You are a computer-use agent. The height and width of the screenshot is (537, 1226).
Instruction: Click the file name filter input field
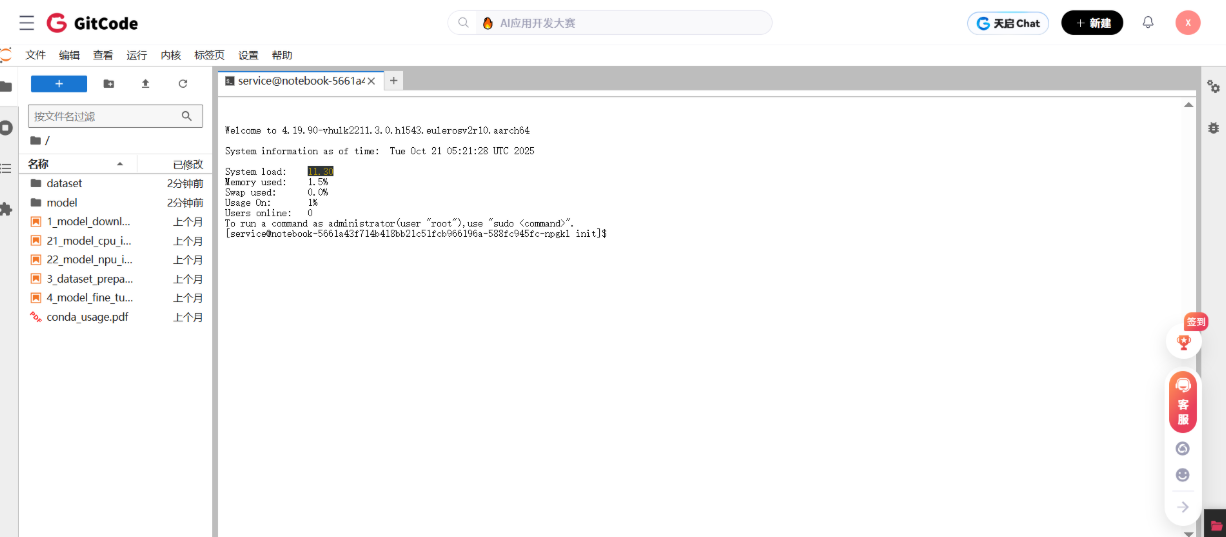click(x=105, y=116)
